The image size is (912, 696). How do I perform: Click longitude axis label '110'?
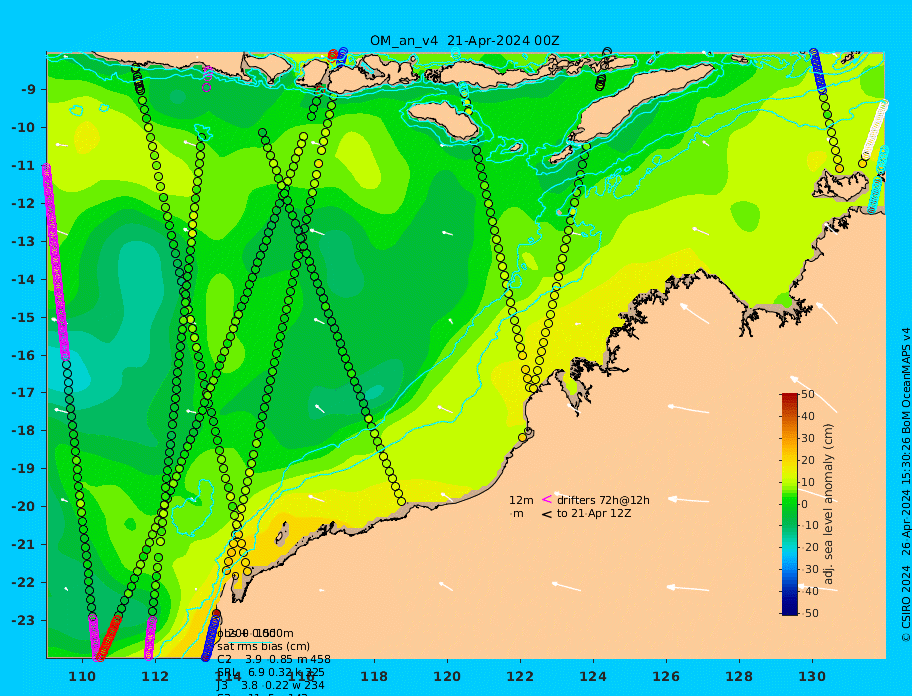[x=83, y=677]
